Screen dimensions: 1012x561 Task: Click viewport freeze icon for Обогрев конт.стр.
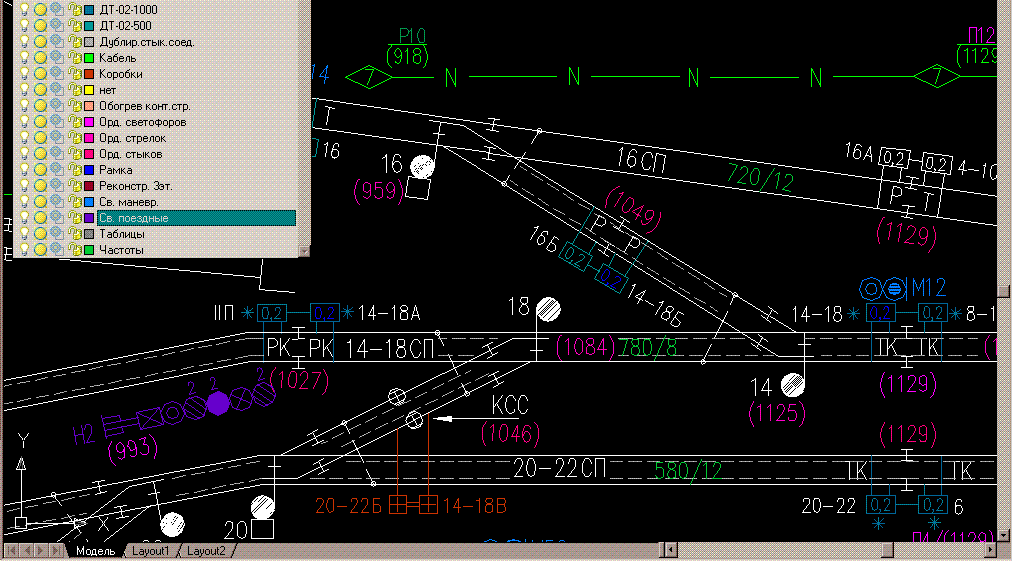[x=57, y=106]
